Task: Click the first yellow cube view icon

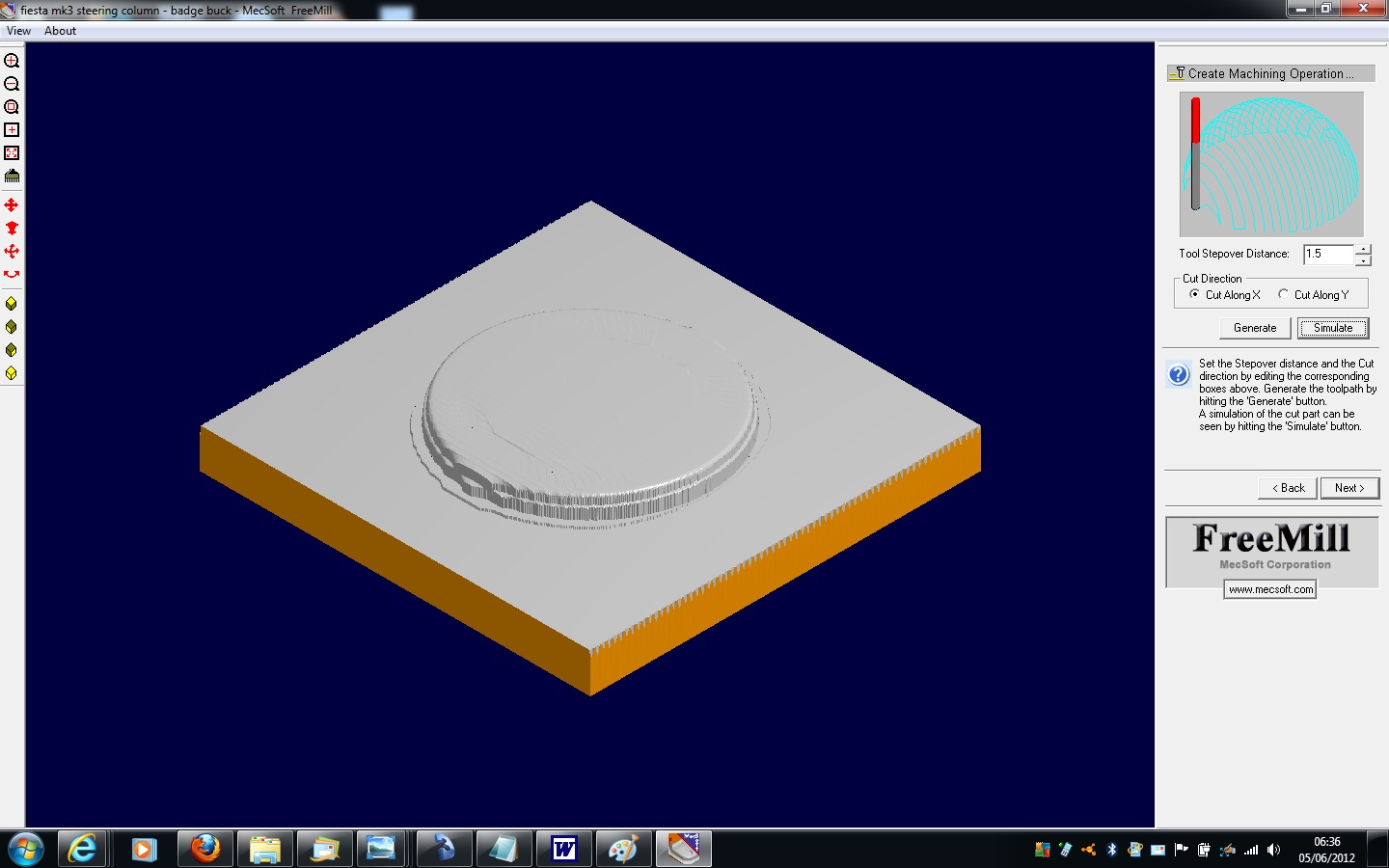Action: coord(12,304)
